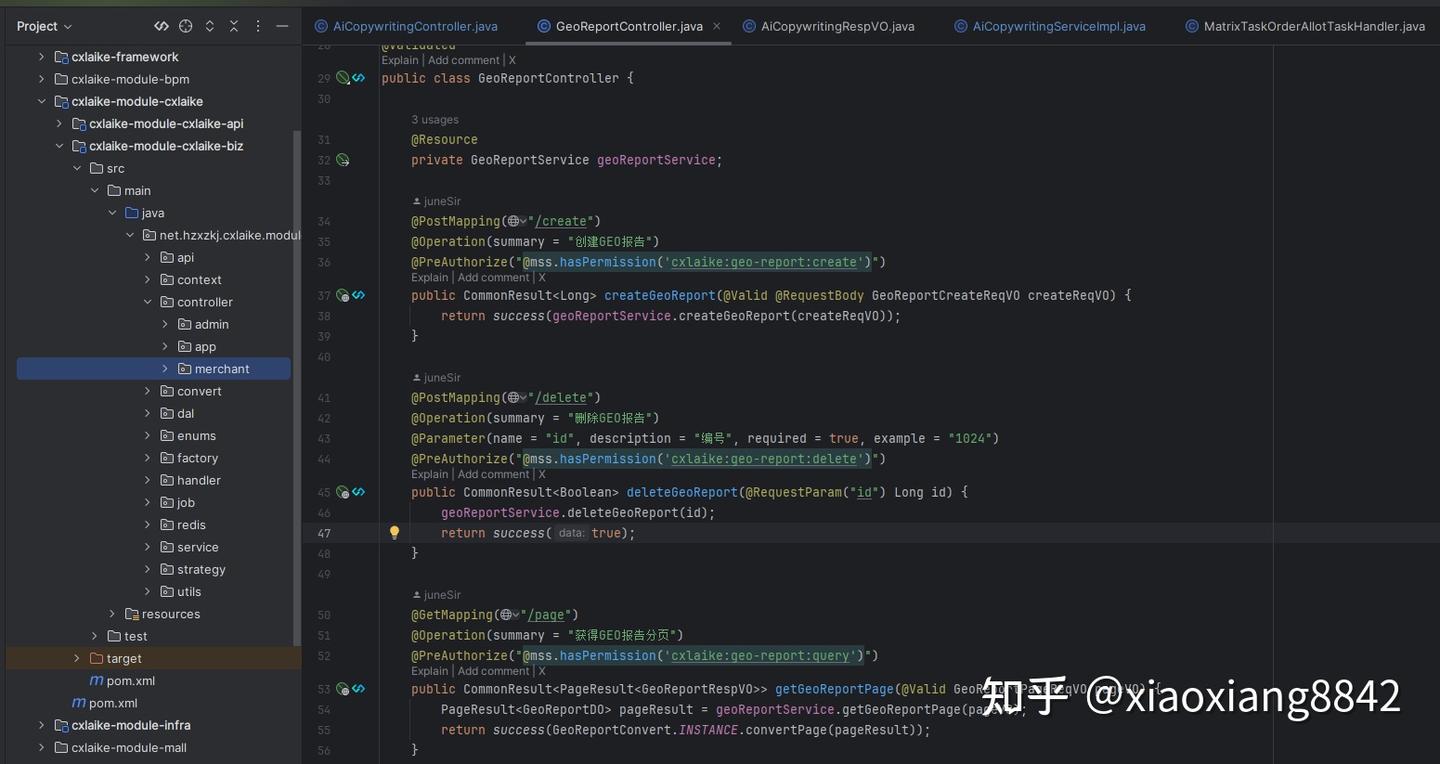Click the teal endpoint gutter icon on line 45

358,492
